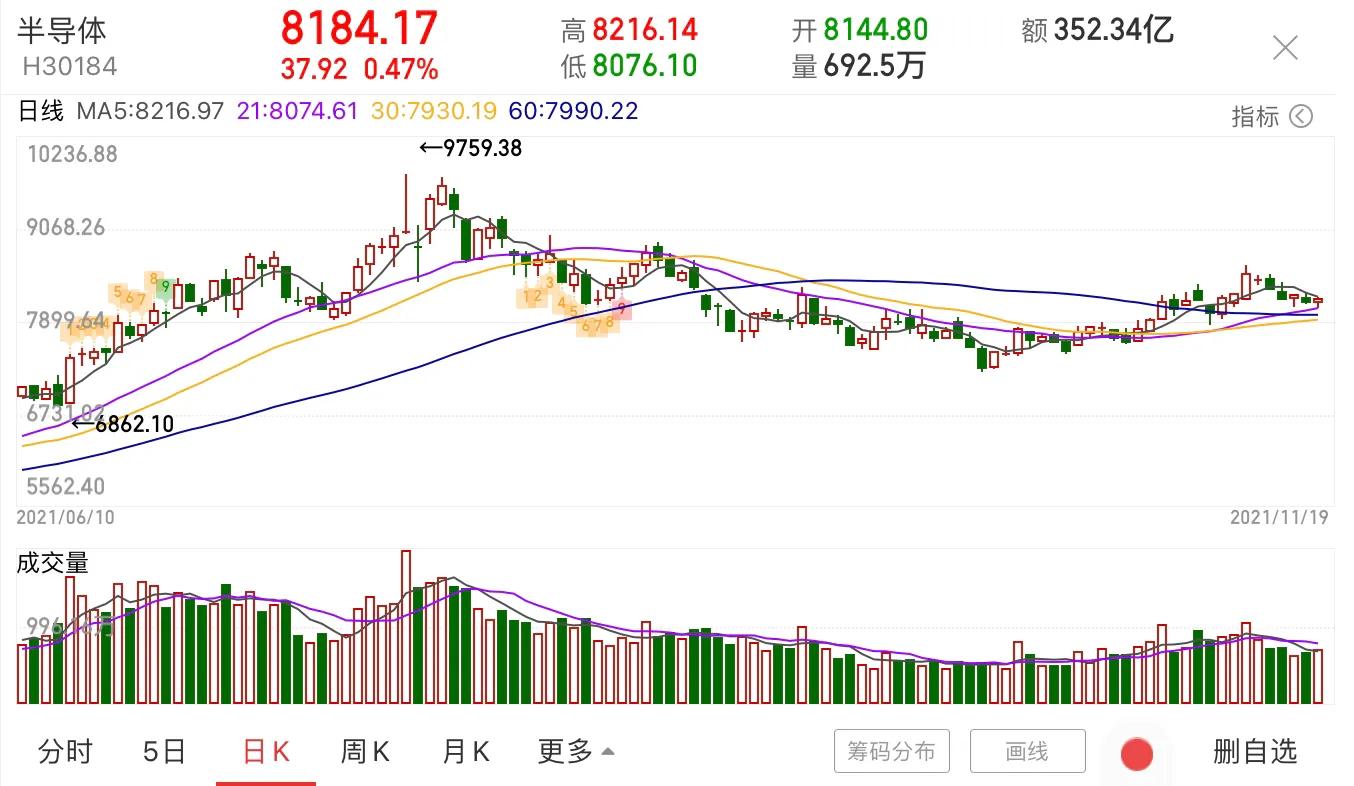Tap the 日线 chart type label

tap(40, 111)
